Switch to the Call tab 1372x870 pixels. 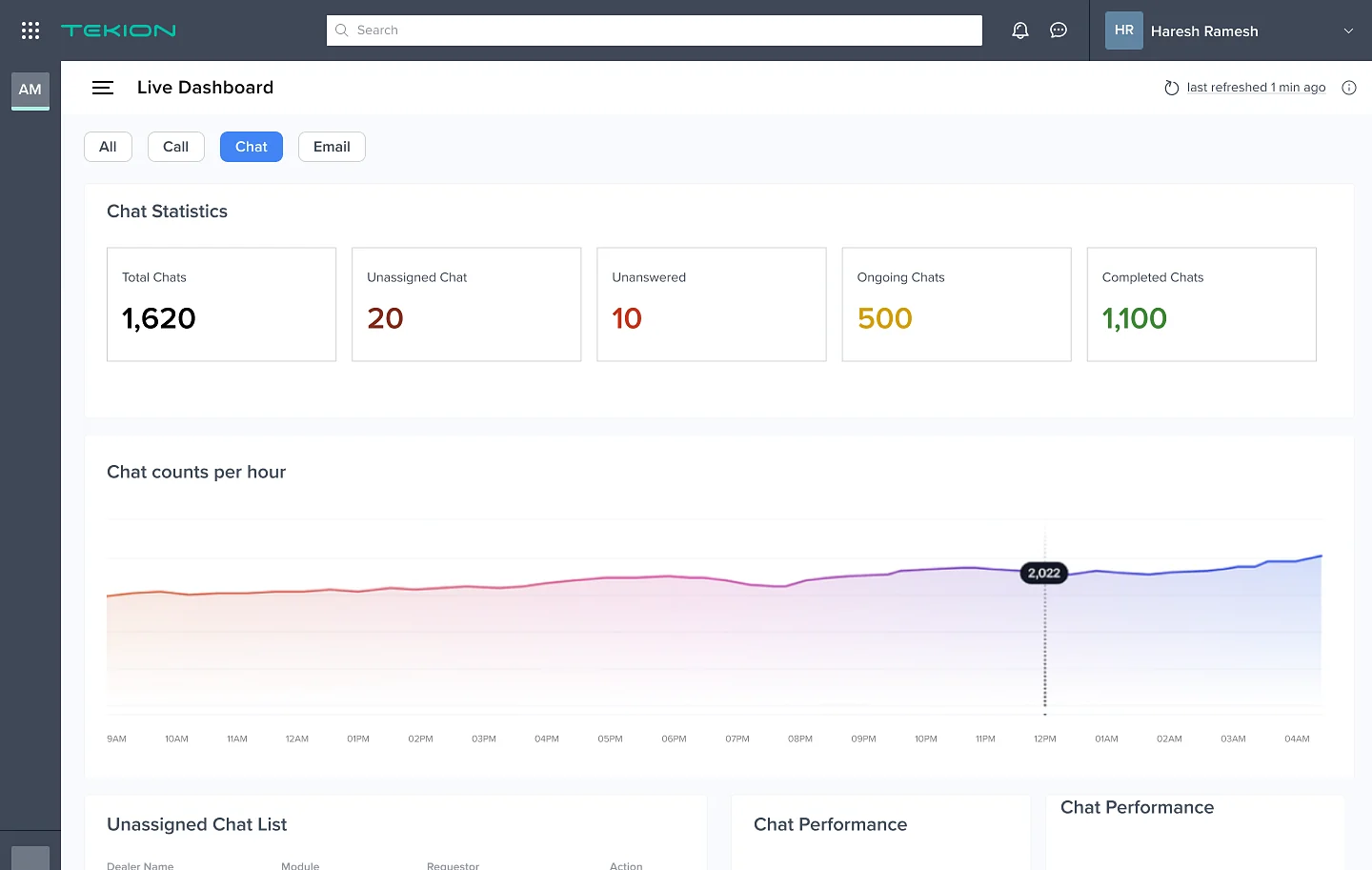pyautogui.click(x=176, y=147)
